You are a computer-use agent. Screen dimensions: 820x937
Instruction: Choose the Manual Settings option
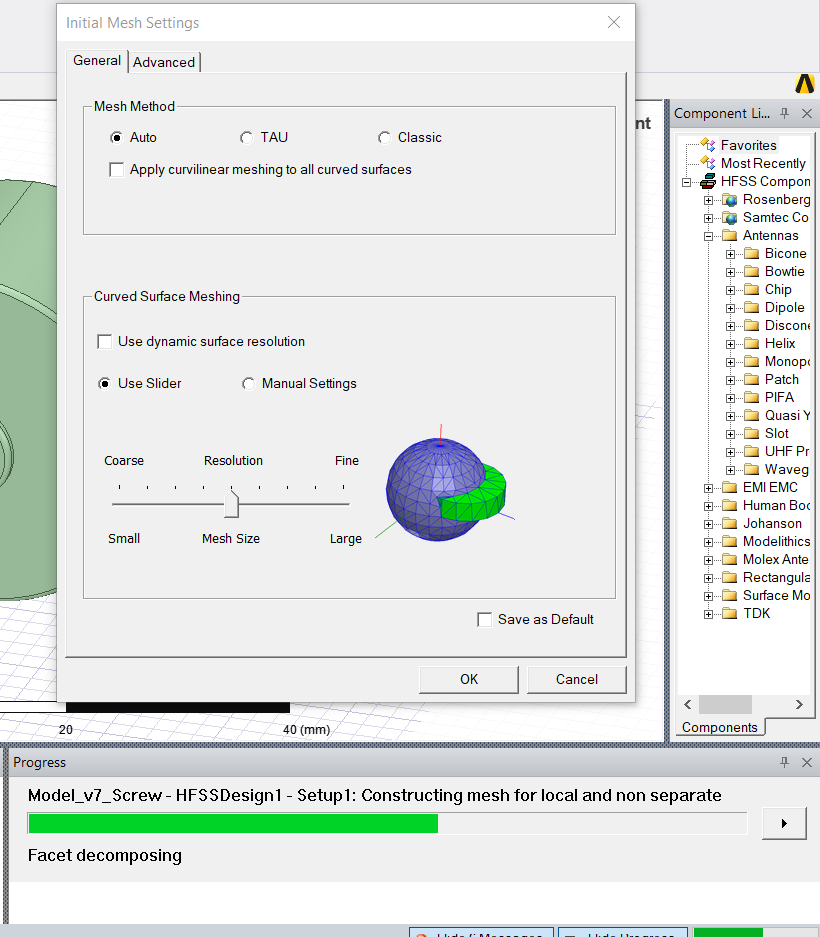(x=248, y=384)
